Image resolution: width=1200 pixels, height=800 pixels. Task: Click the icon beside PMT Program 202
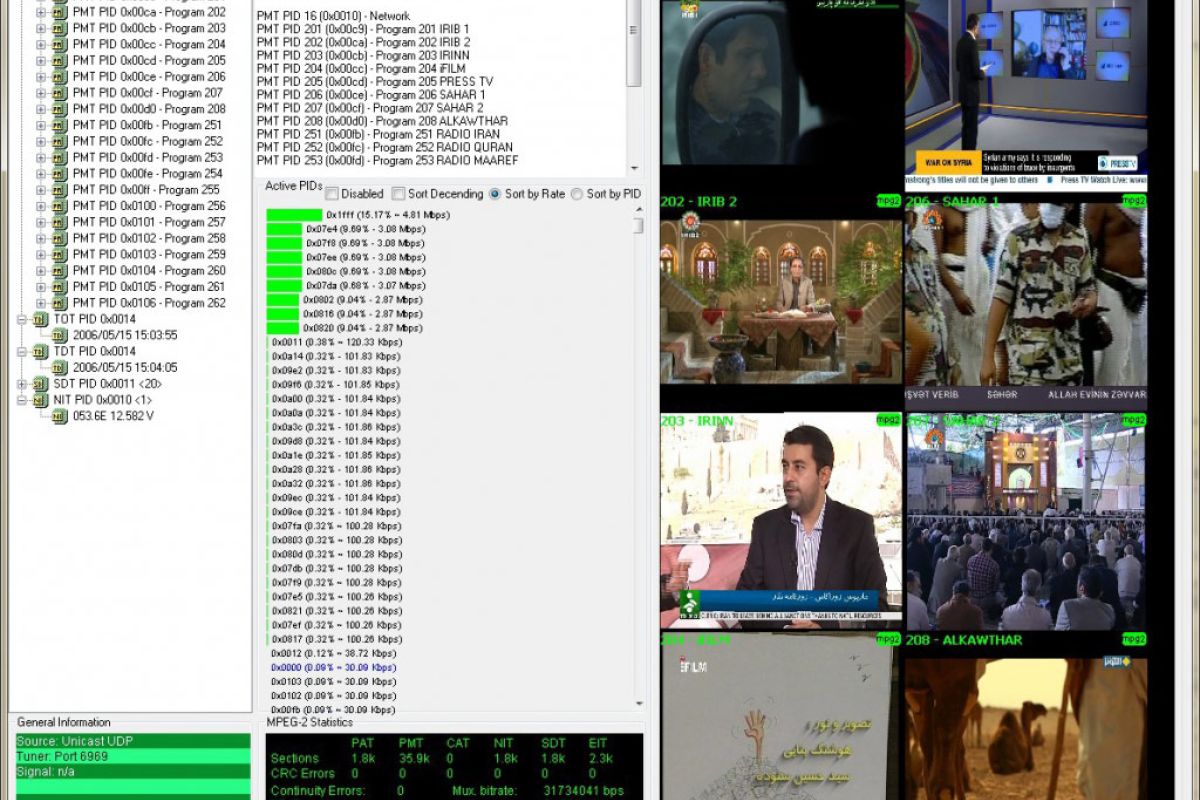tap(59, 12)
